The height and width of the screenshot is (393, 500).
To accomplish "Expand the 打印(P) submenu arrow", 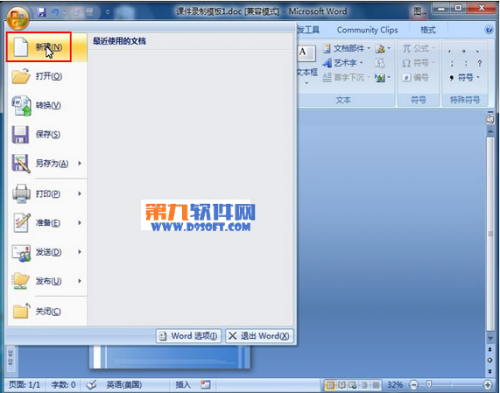I will coord(80,194).
